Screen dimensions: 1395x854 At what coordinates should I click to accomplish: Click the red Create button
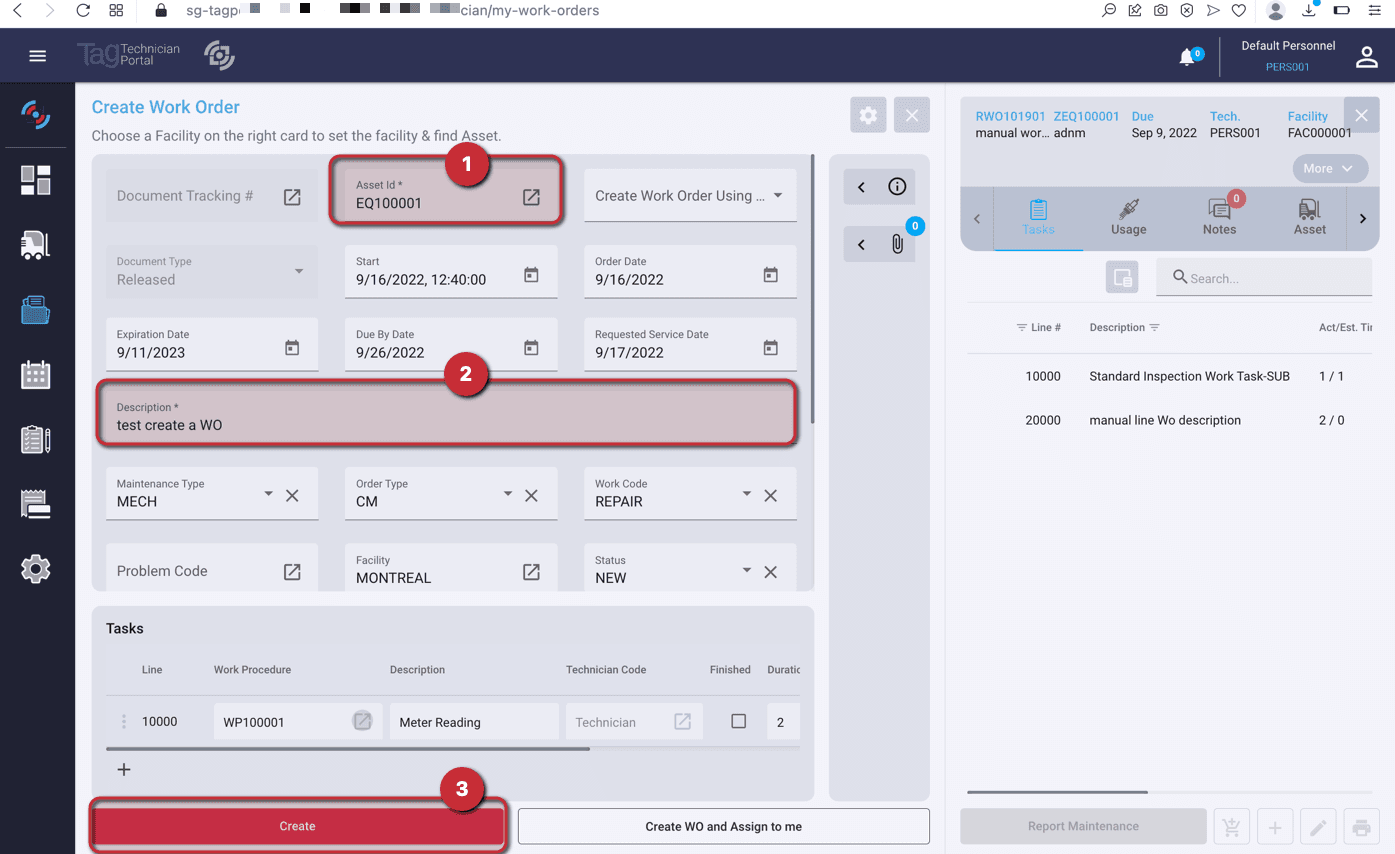(x=297, y=826)
